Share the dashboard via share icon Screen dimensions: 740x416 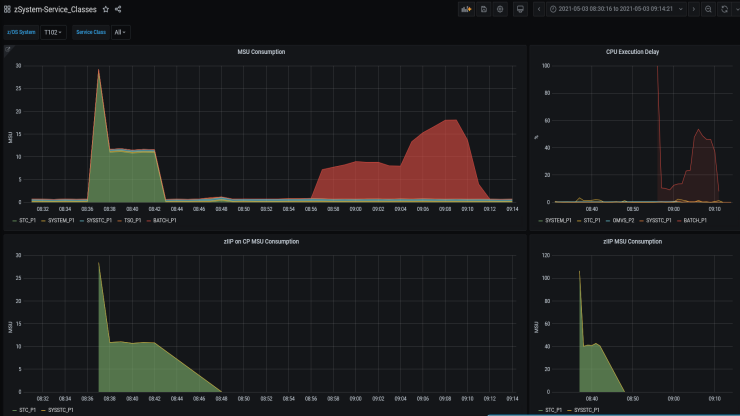click(118, 9)
